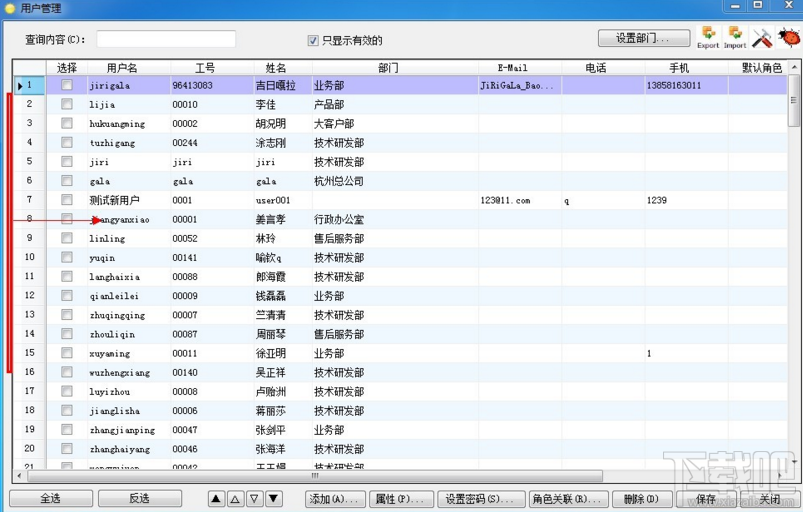The image size is (803, 512).
Task: Click the 添加(A) add button
Action: 335,499
